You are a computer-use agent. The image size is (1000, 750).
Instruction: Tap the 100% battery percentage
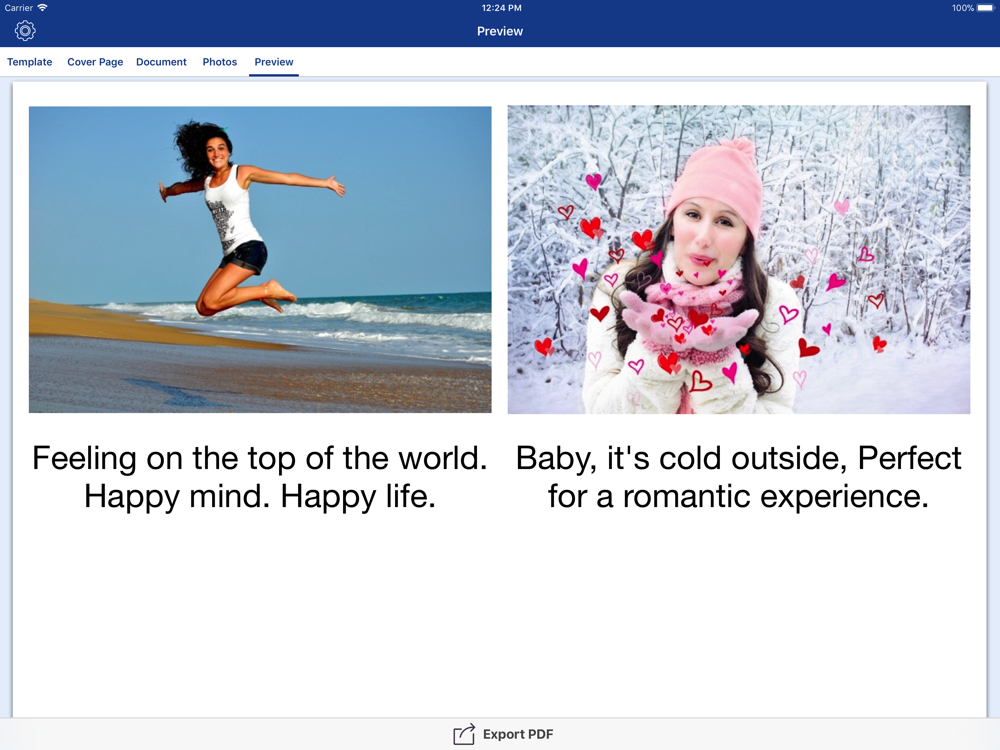click(962, 8)
